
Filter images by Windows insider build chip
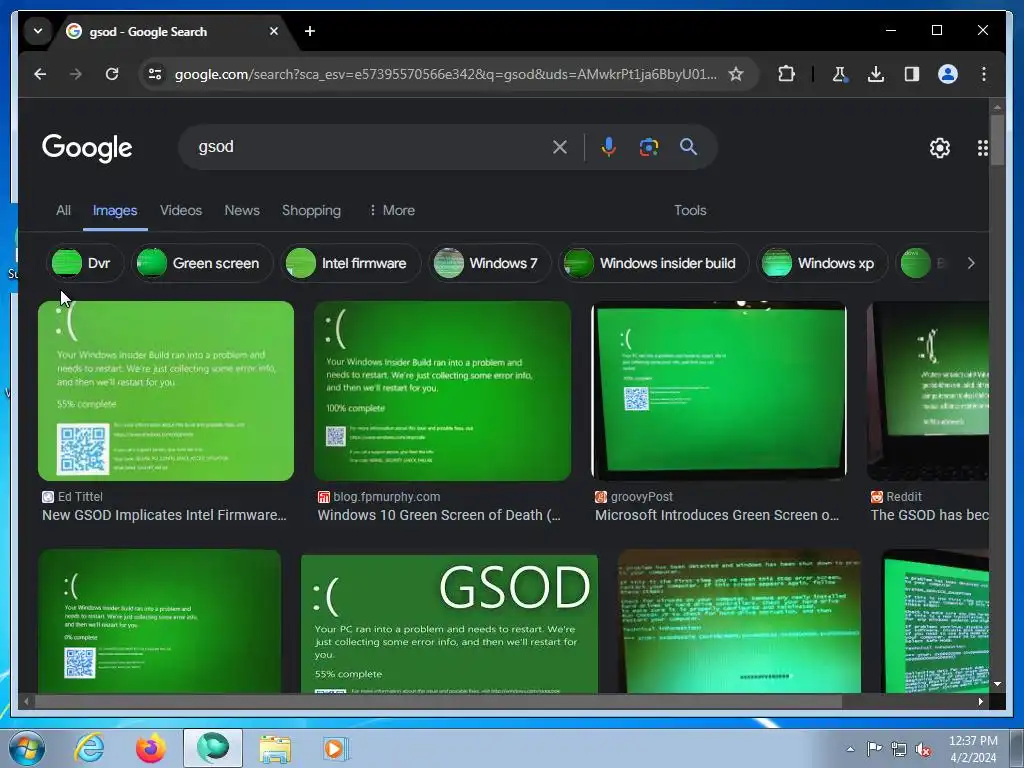click(x=654, y=263)
